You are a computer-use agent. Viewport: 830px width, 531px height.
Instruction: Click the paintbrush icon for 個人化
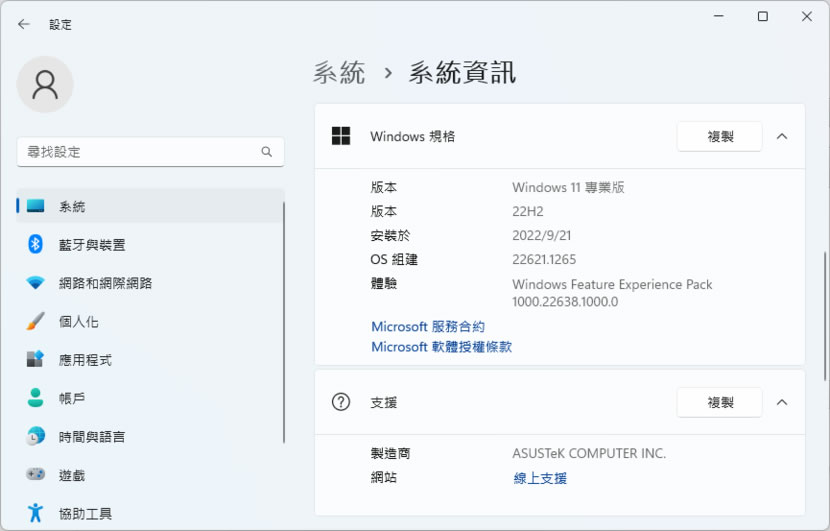pos(35,321)
